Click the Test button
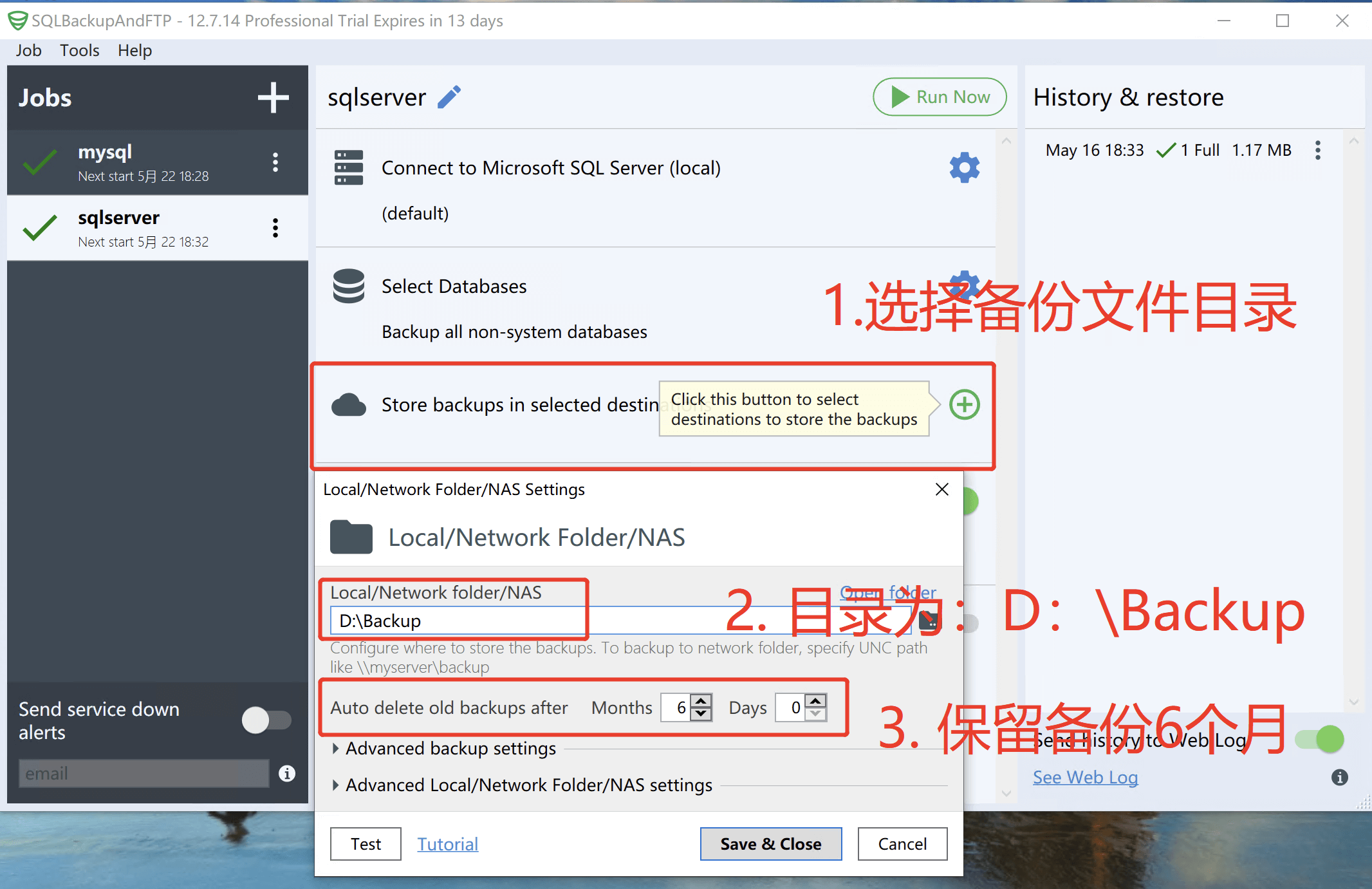Image resolution: width=1372 pixels, height=889 pixels. tap(366, 844)
